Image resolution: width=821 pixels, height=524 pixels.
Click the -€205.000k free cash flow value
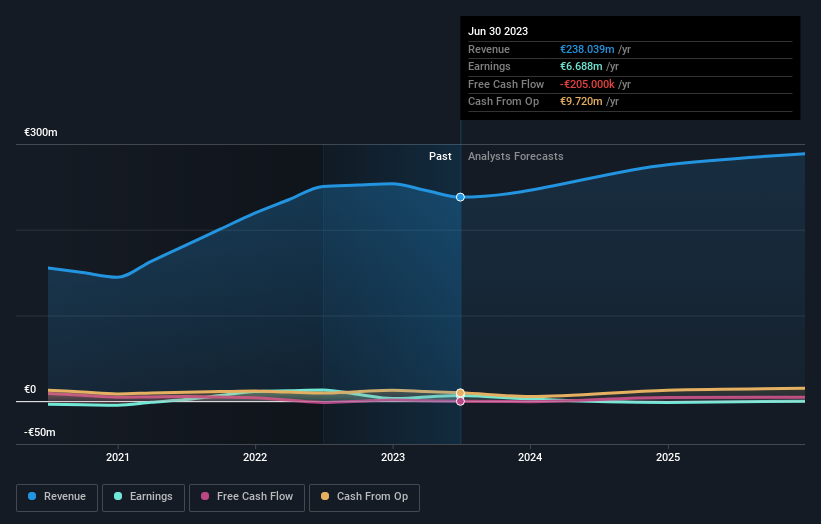click(x=587, y=84)
